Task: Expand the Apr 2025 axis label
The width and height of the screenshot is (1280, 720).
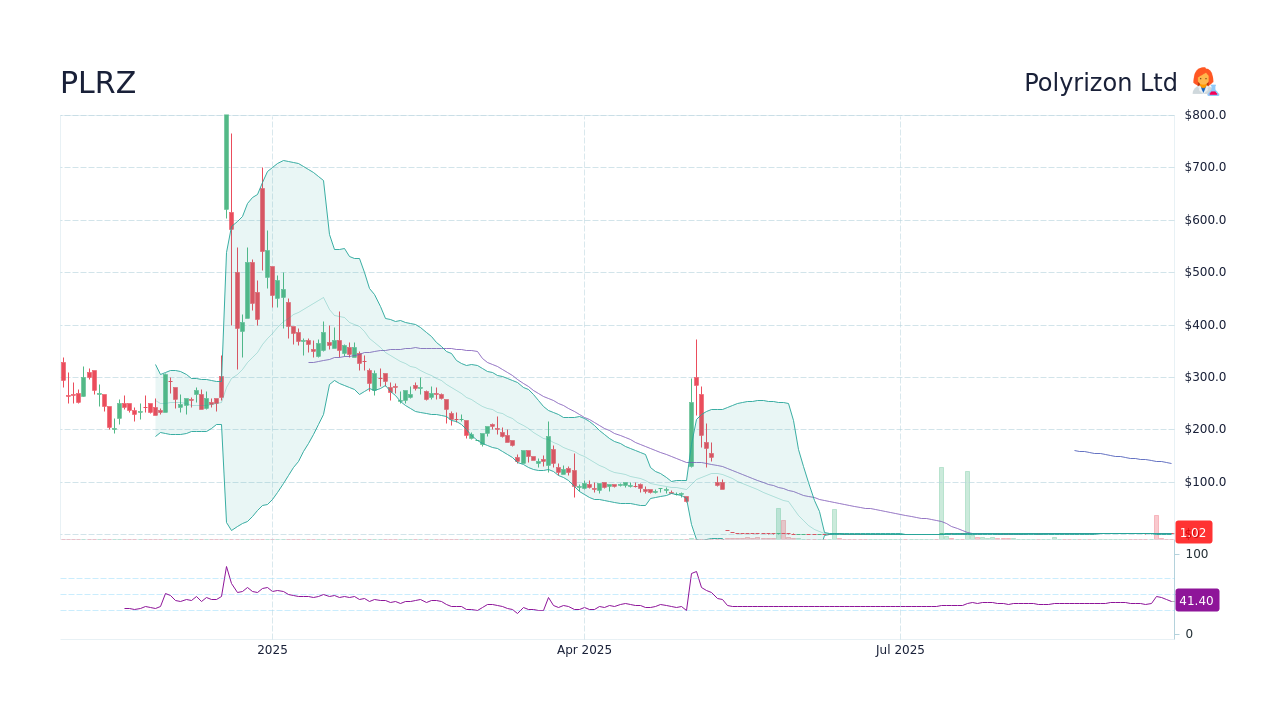Action: click(x=583, y=649)
